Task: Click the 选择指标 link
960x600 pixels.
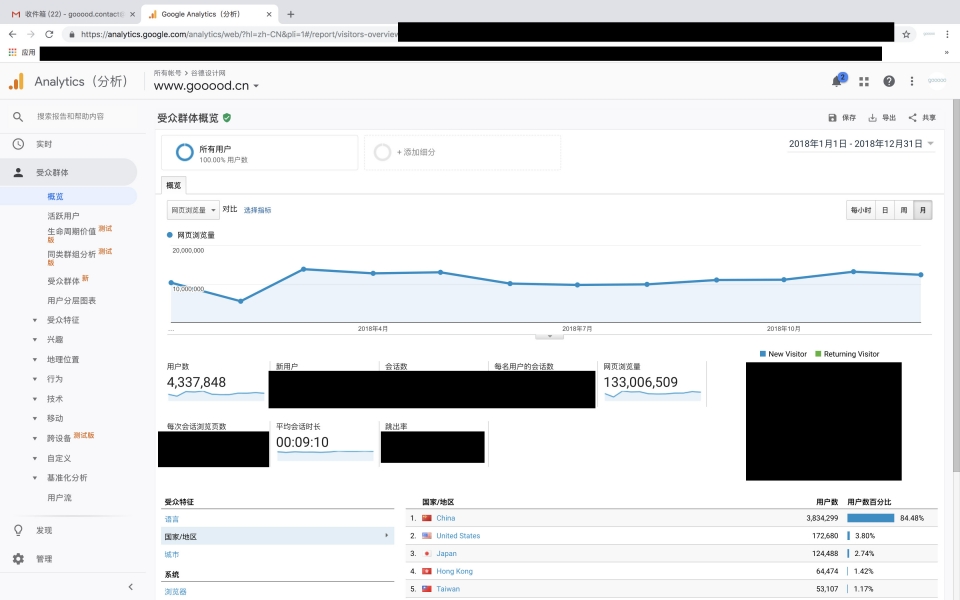Action: [257, 210]
